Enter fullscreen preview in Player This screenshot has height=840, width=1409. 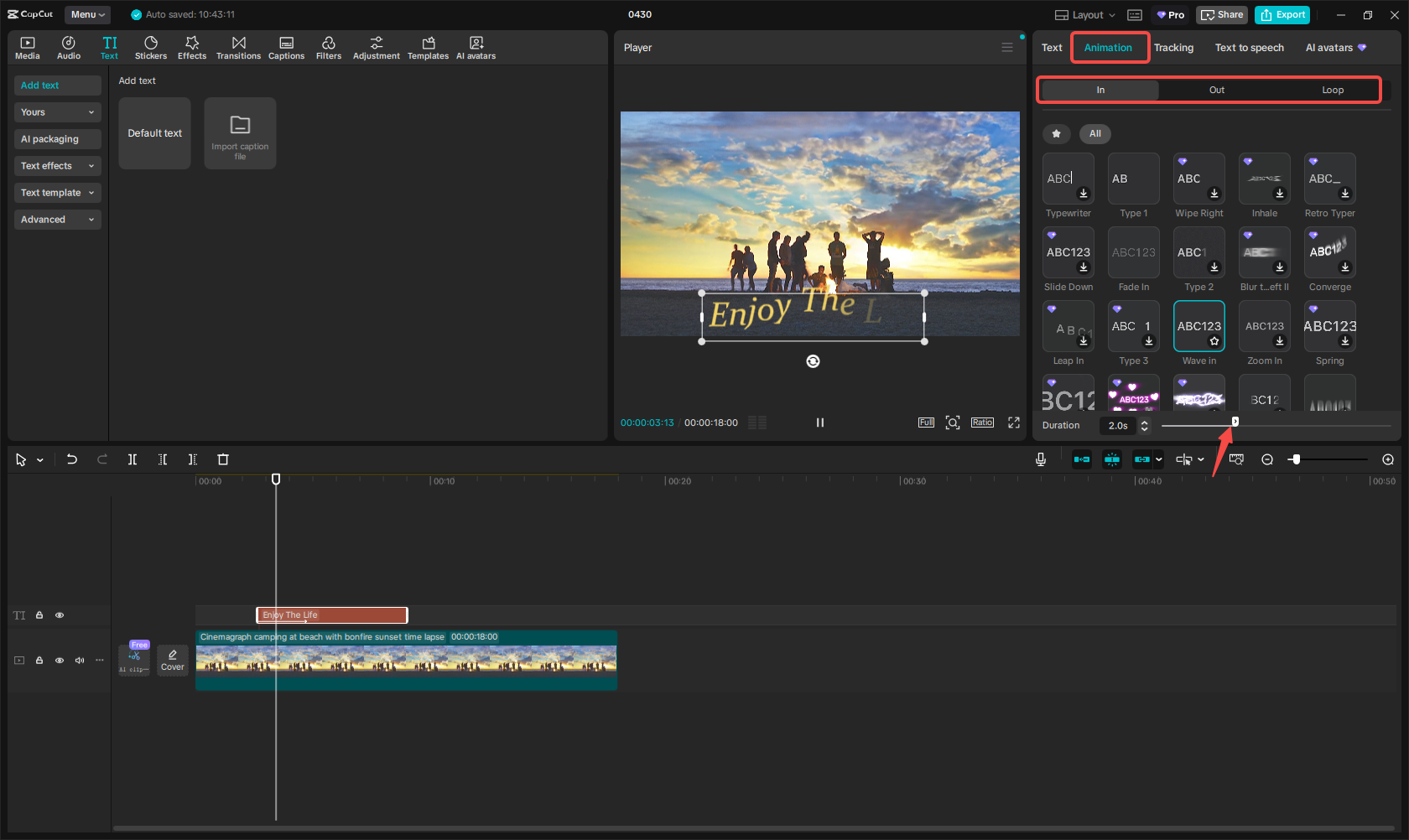pos(1013,423)
